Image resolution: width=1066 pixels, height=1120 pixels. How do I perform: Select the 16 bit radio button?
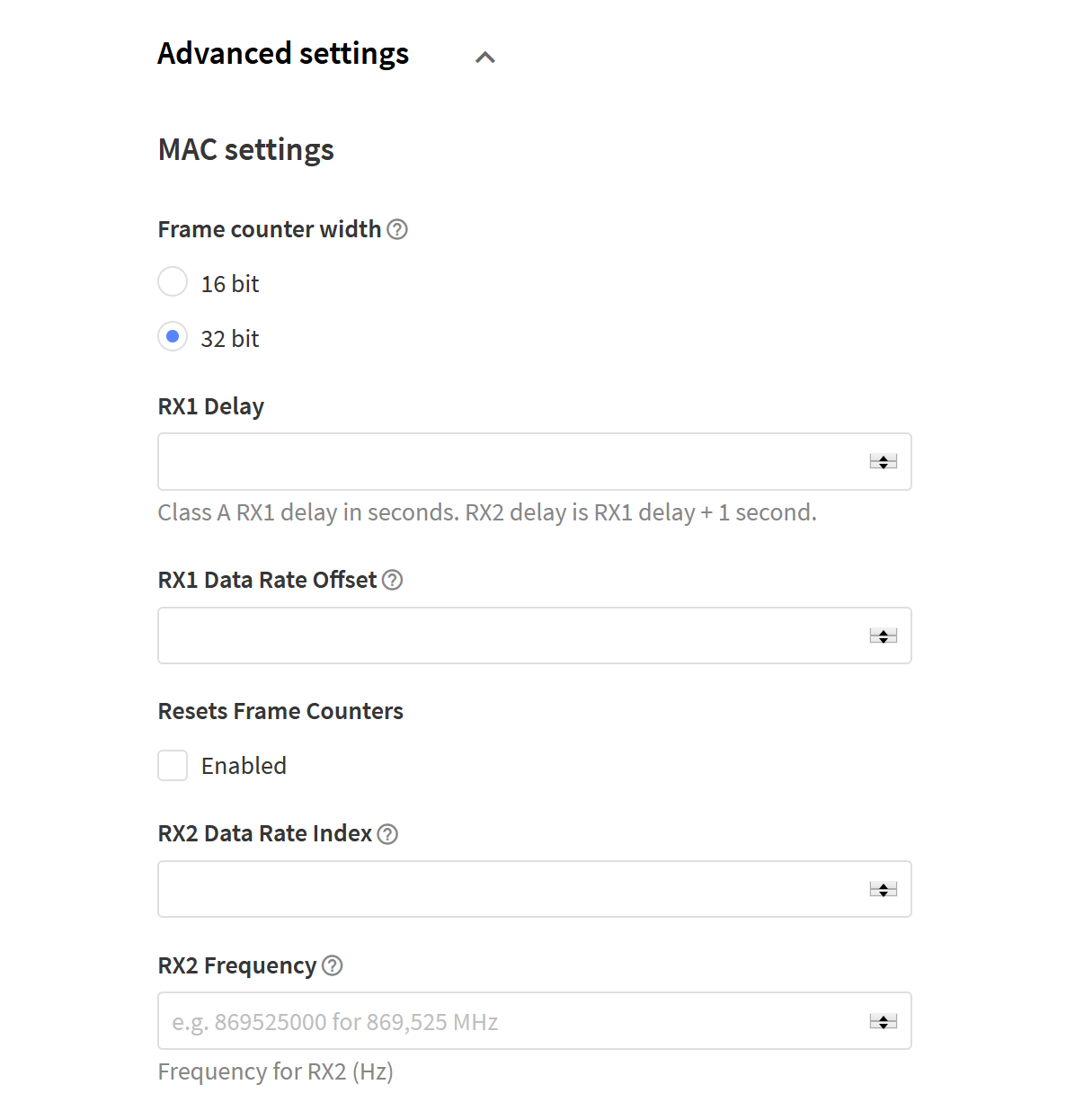(173, 282)
